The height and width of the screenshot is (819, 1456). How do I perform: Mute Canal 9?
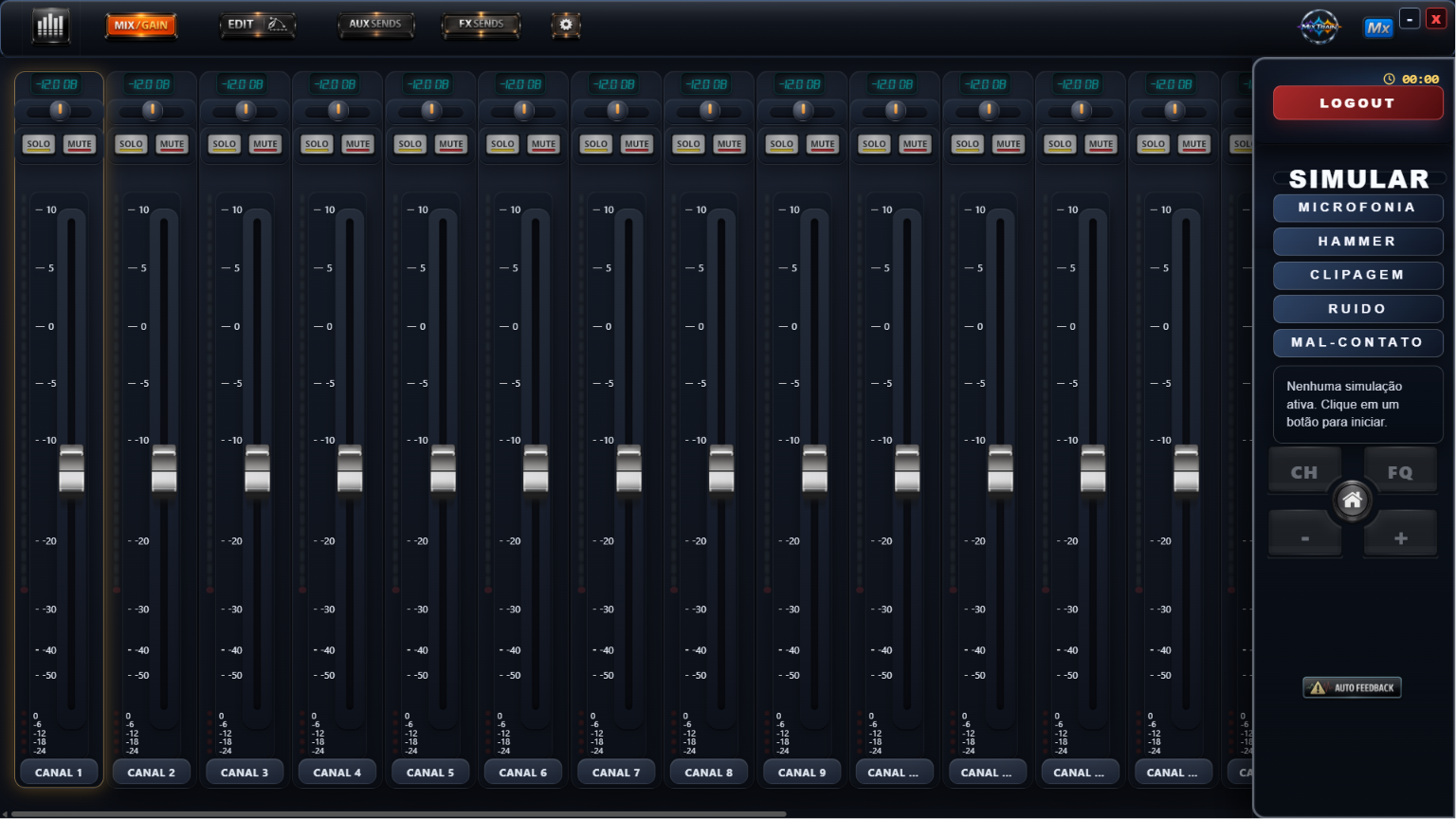click(x=823, y=144)
